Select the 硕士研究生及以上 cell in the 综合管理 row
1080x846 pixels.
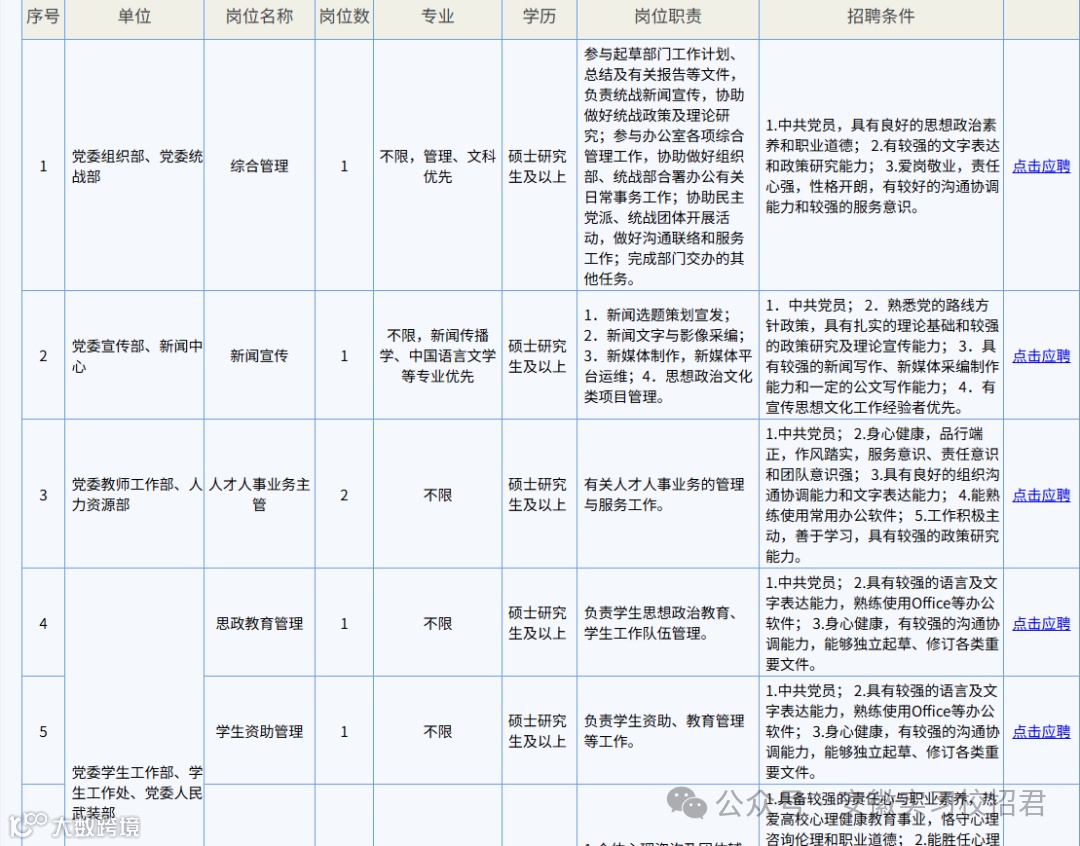(539, 166)
